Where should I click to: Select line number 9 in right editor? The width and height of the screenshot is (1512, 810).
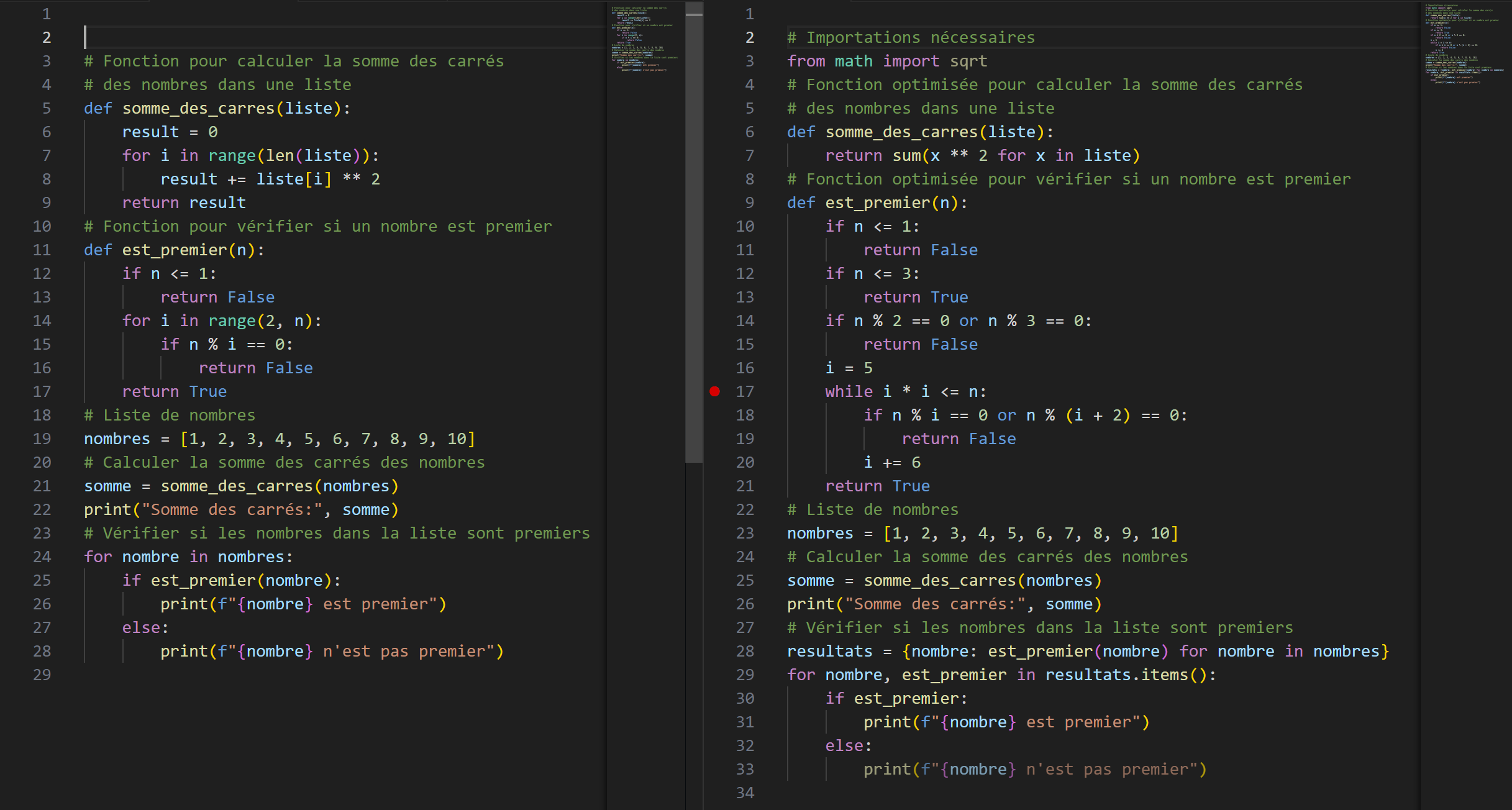tap(749, 202)
